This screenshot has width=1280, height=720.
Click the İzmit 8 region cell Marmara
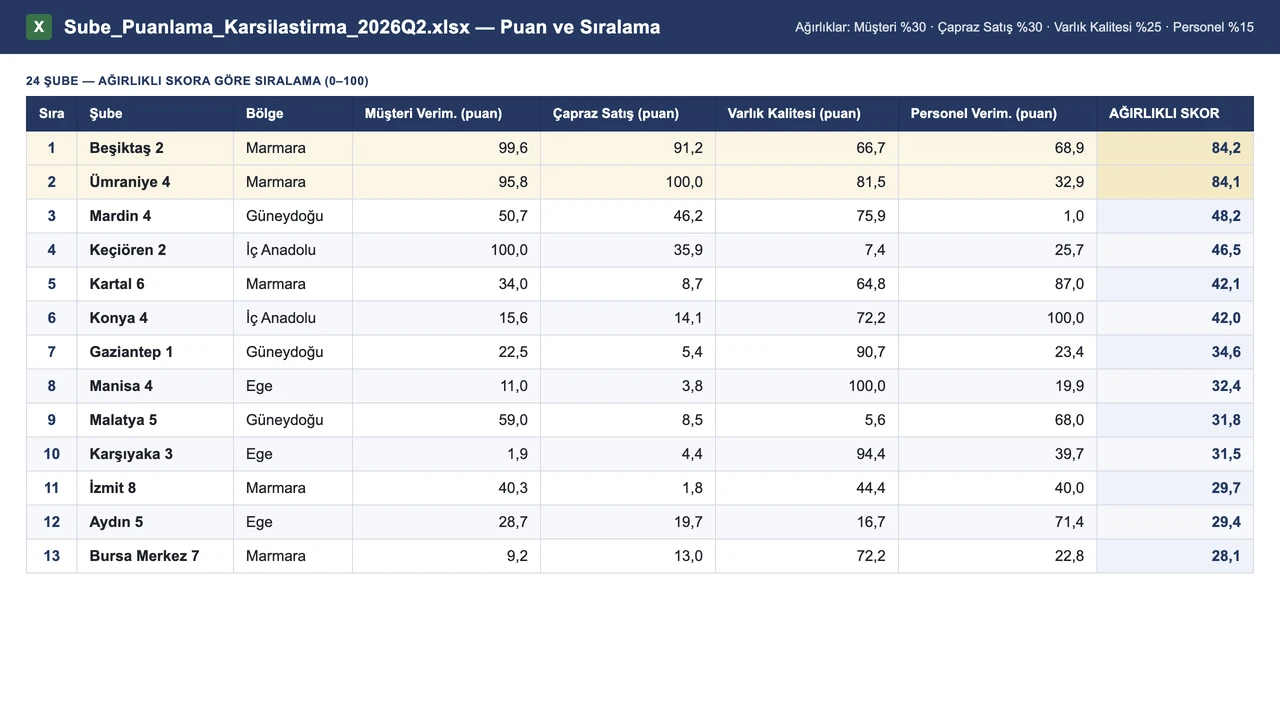pyautogui.click(x=293, y=488)
